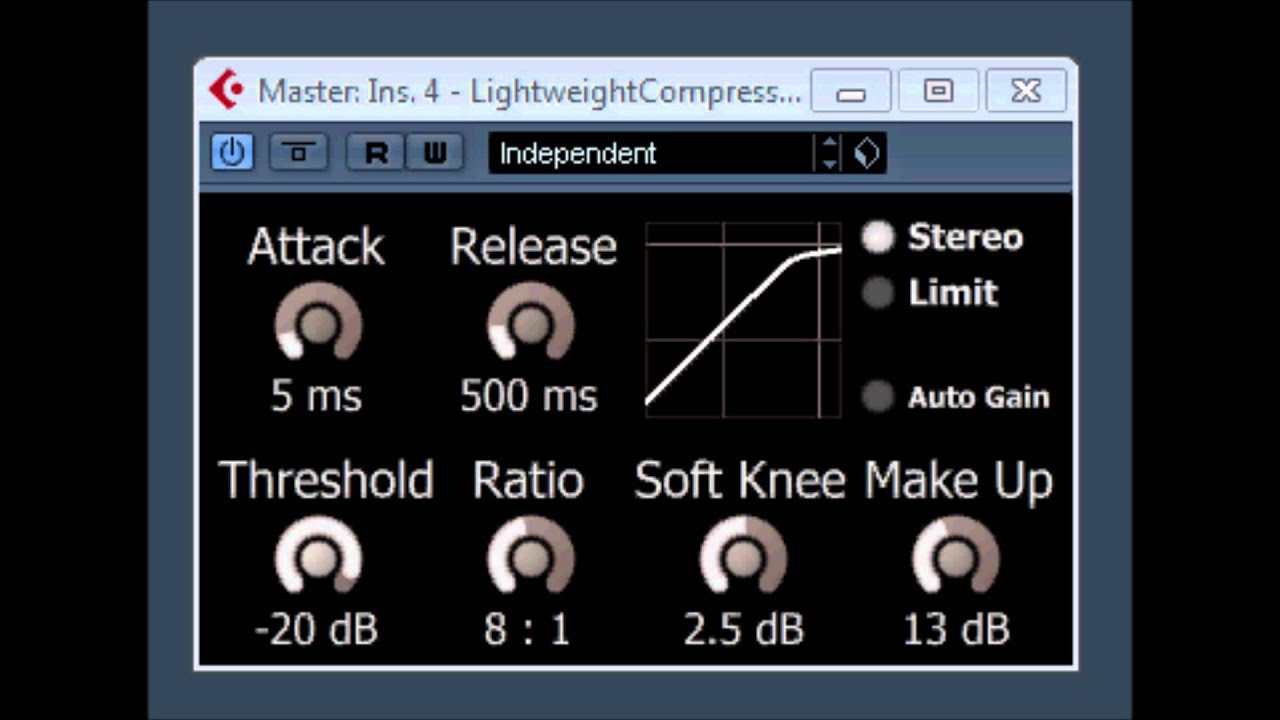Click the Ratio knob

pos(531,556)
